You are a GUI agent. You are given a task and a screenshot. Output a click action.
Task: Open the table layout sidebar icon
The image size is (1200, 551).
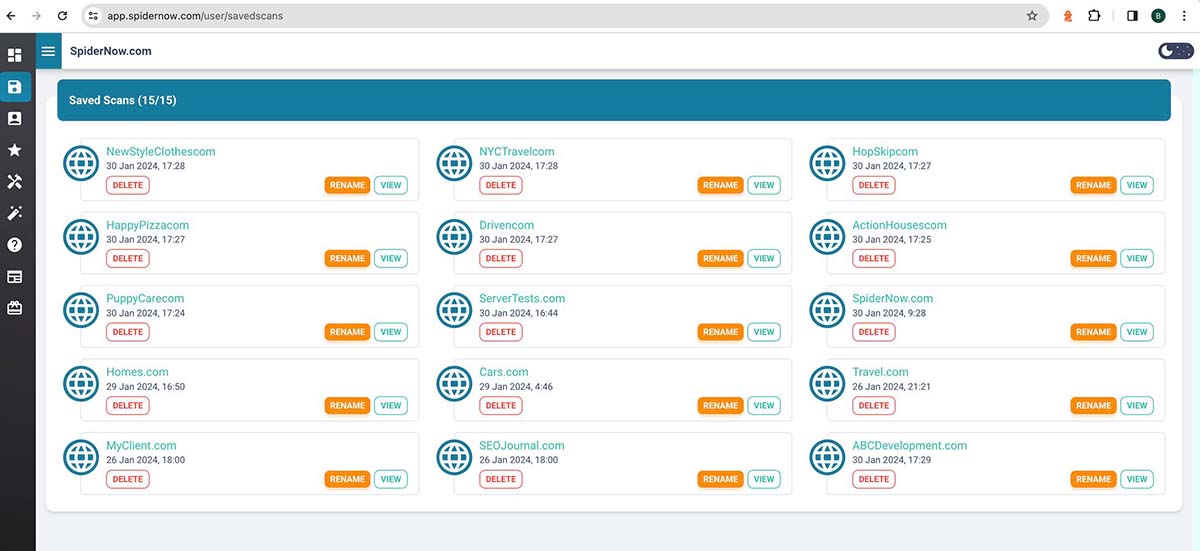pyautogui.click(x=14, y=277)
